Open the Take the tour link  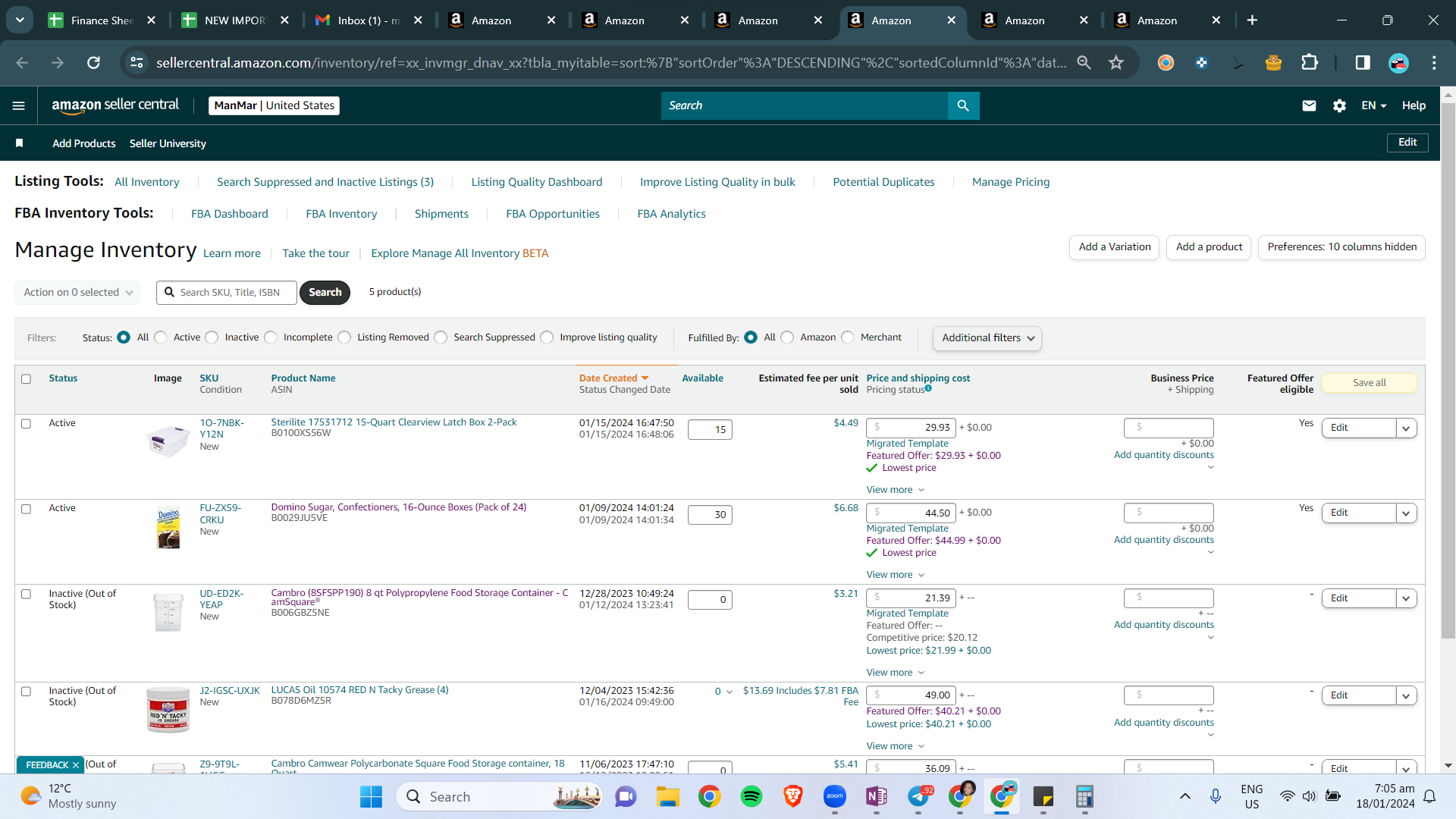pyautogui.click(x=315, y=253)
